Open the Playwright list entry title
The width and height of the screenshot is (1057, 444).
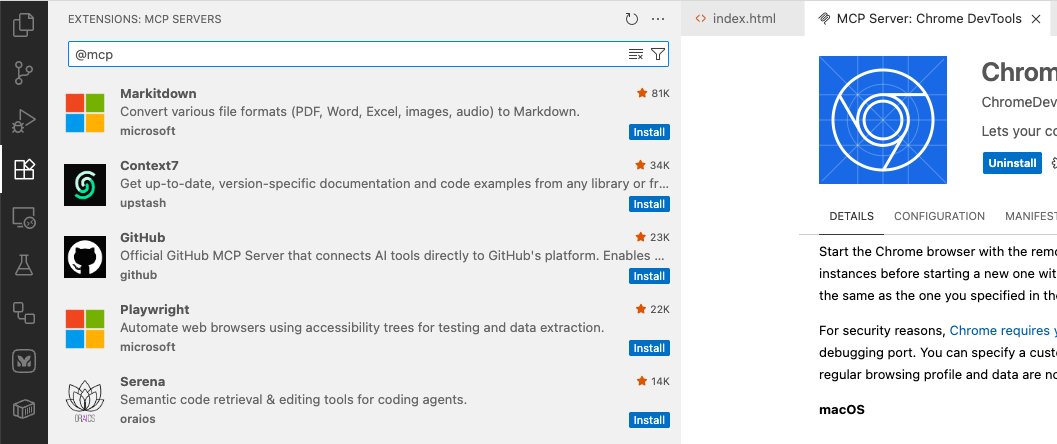click(154, 310)
